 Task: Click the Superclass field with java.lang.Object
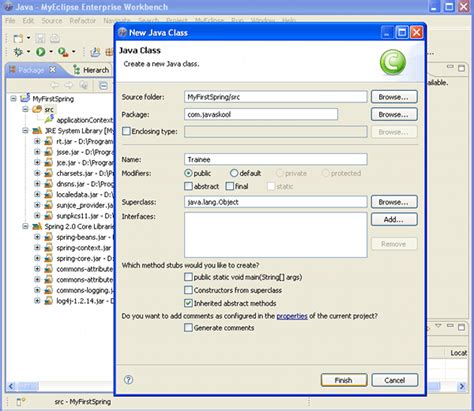[x=276, y=202]
